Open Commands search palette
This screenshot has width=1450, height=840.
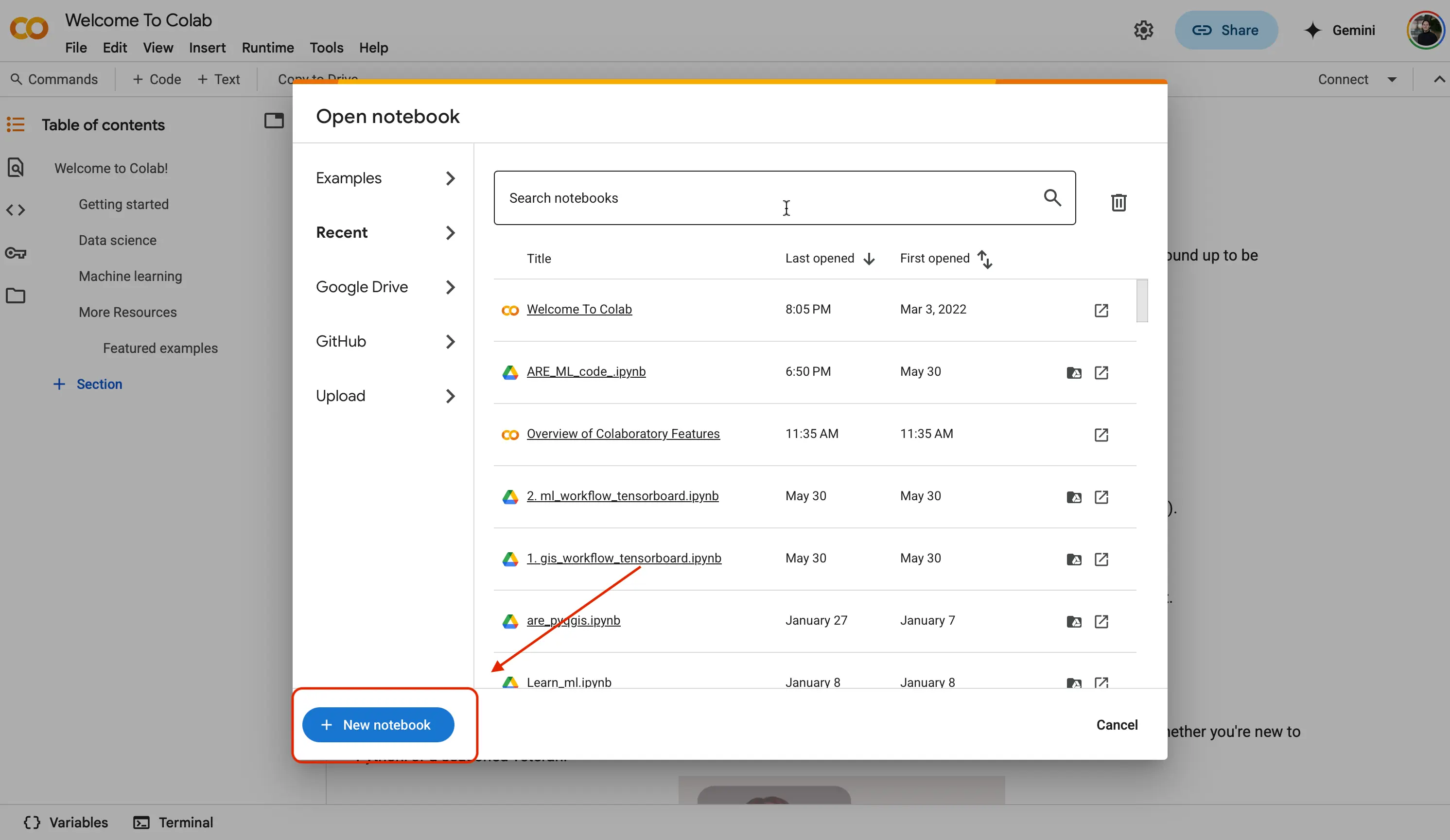[x=54, y=79]
